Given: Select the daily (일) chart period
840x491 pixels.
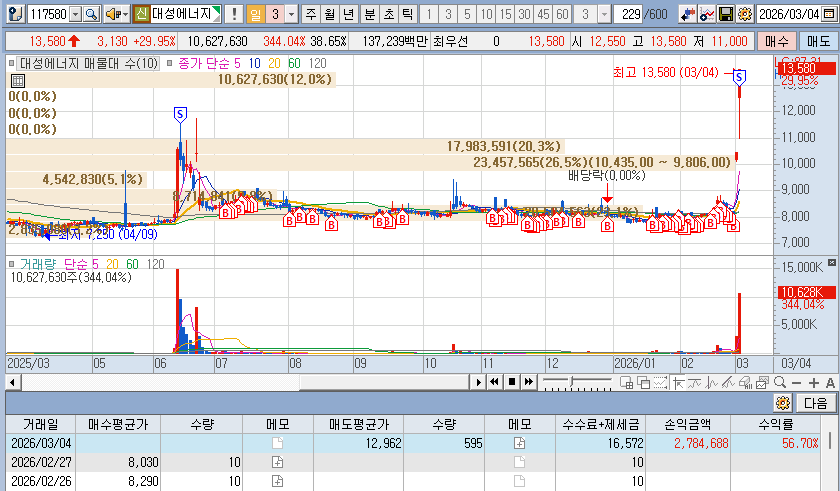Looking at the screenshot, I should coord(256,14).
